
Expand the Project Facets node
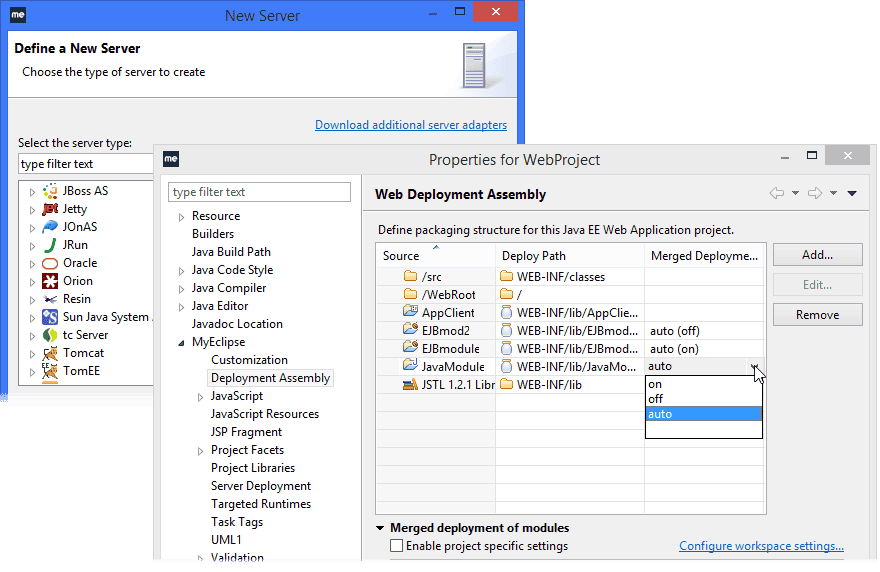point(200,451)
